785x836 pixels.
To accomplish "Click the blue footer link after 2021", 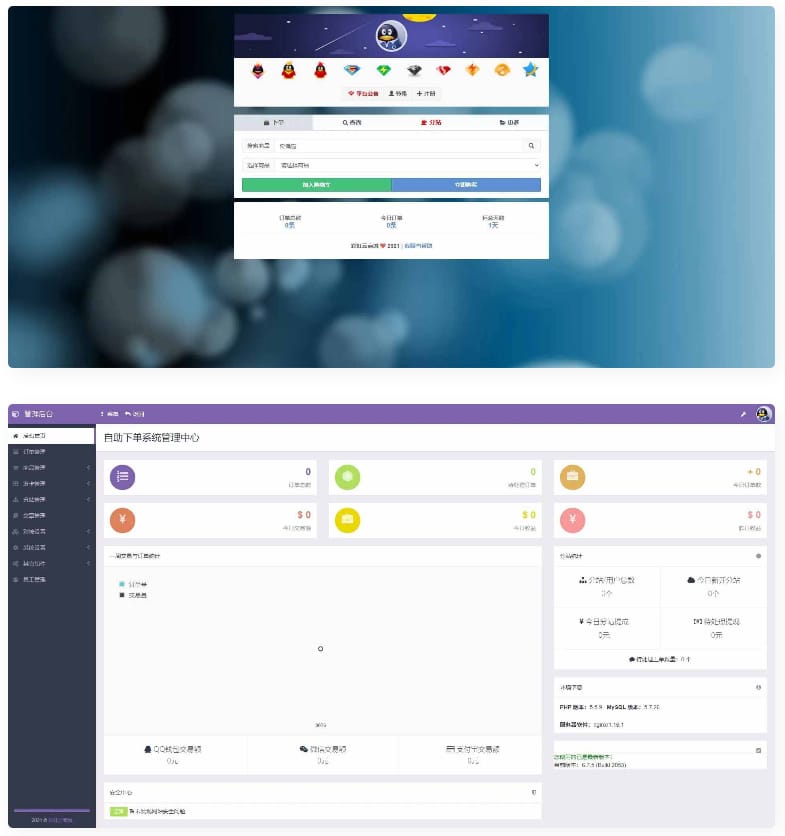I will [418, 245].
